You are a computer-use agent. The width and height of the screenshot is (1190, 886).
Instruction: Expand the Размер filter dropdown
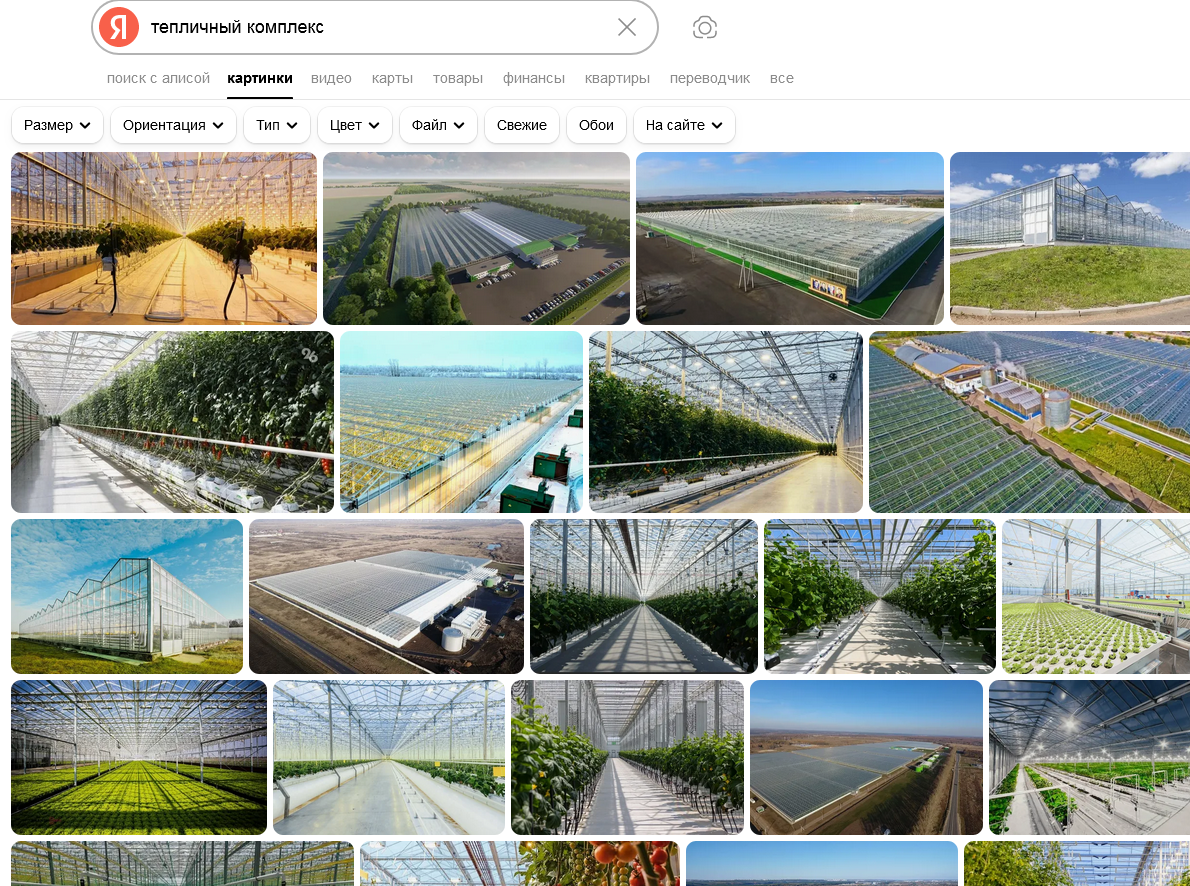pos(57,125)
